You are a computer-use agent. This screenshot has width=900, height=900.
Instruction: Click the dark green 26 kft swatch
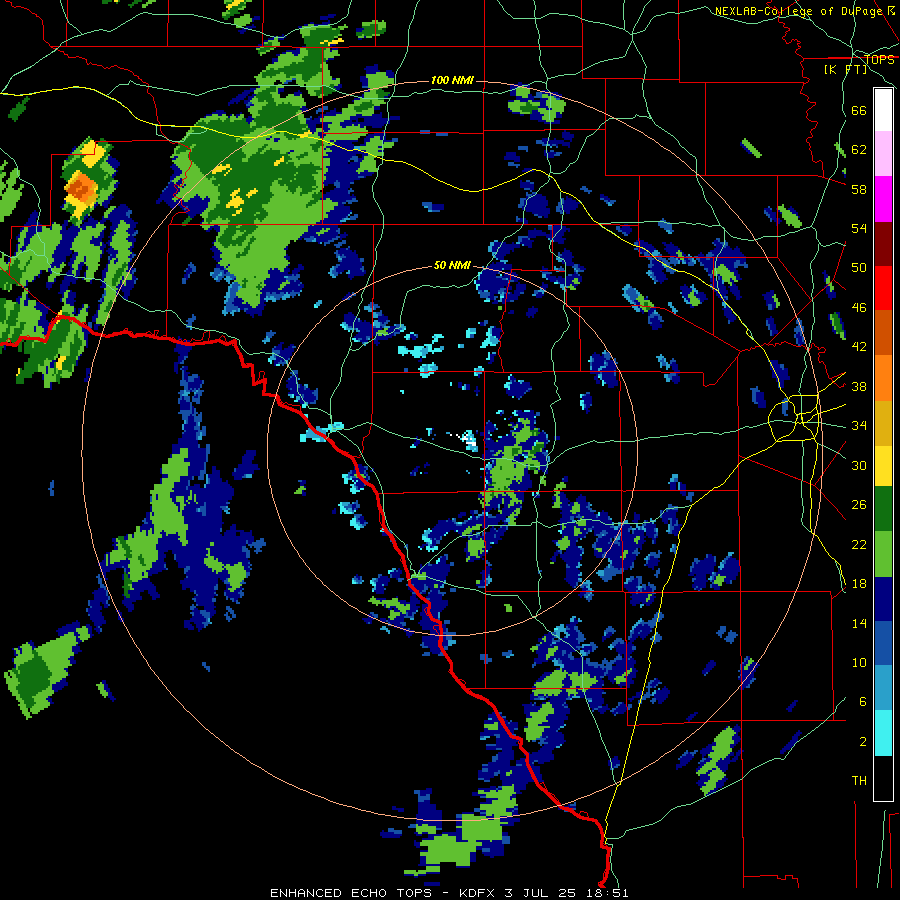coord(883,508)
